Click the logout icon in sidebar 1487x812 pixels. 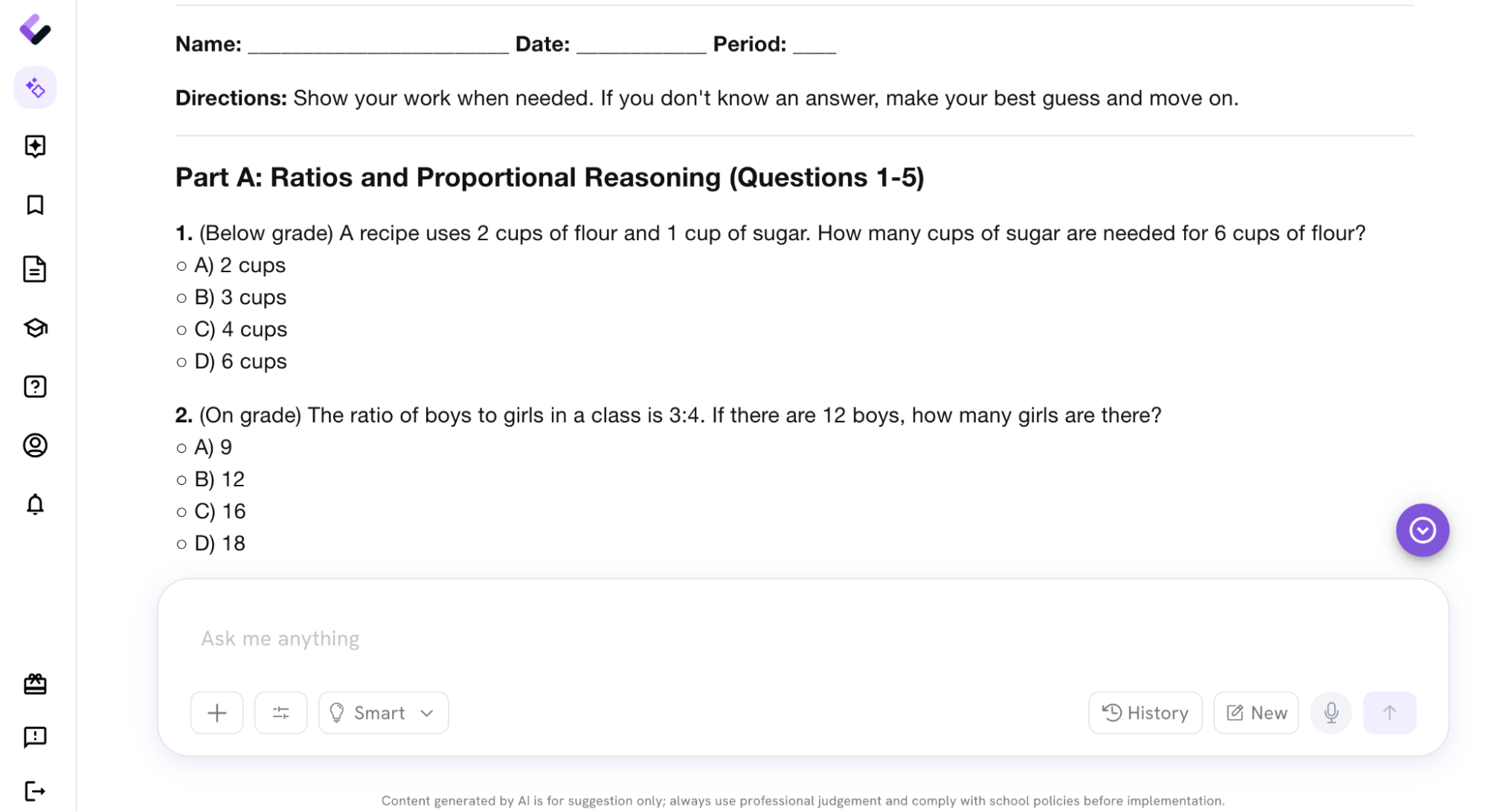(35, 790)
